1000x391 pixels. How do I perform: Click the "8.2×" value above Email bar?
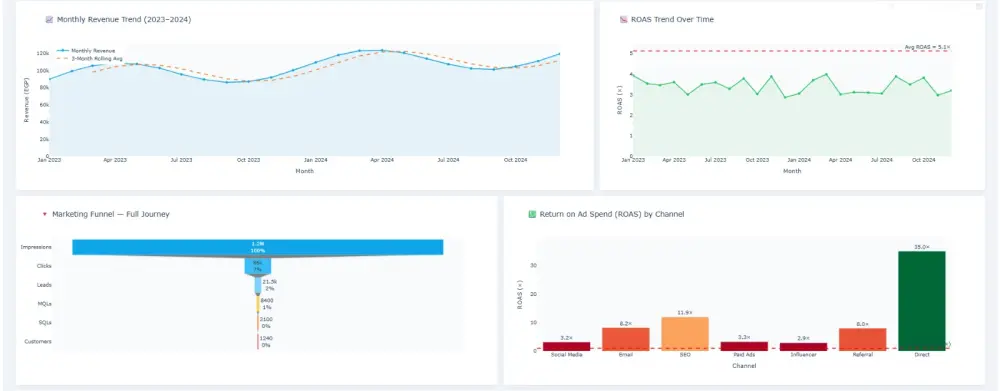click(x=626, y=324)
